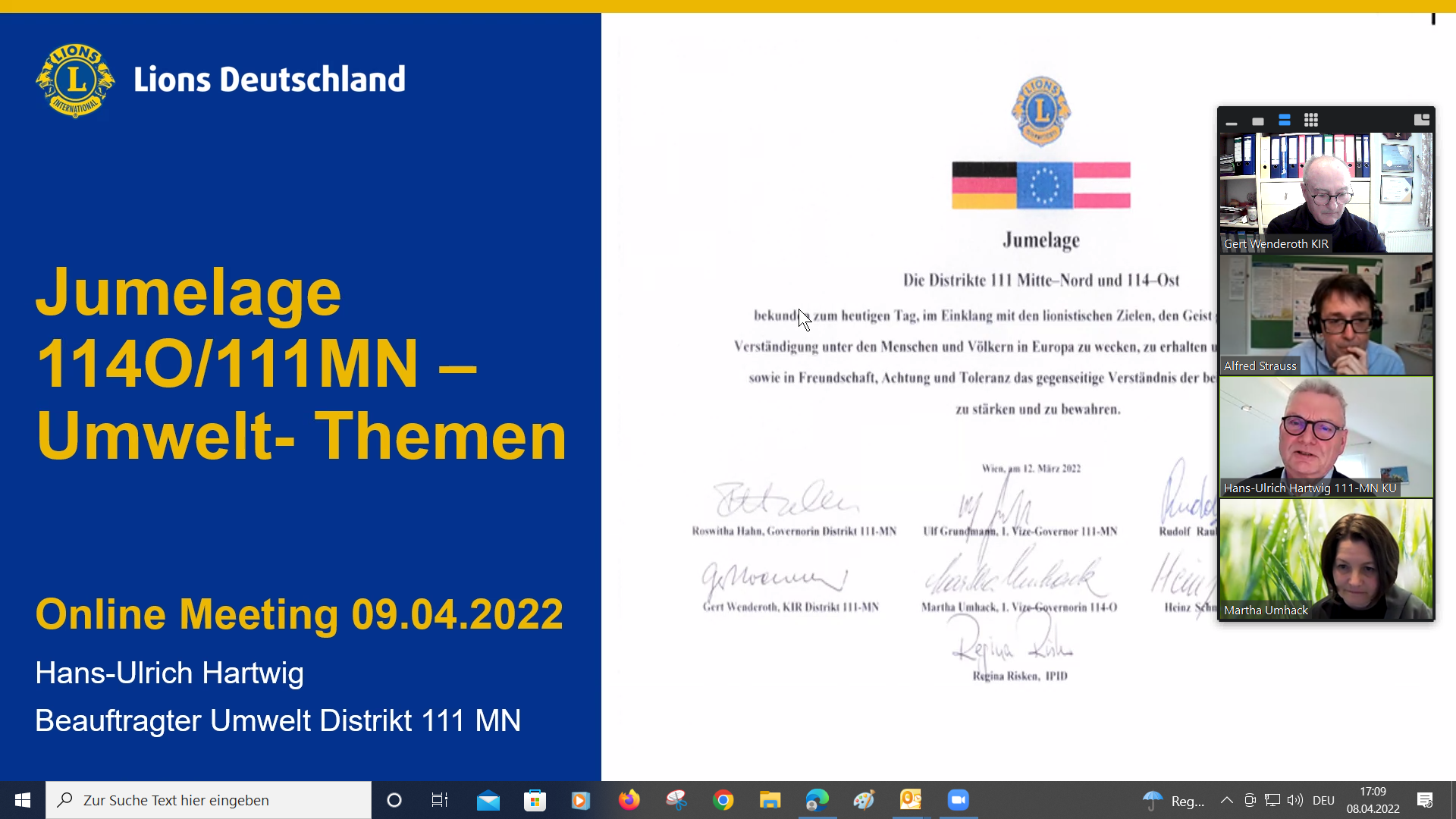
Task: Open network status tray icon
Action: pyautogui.click(x=1272, y=800)
